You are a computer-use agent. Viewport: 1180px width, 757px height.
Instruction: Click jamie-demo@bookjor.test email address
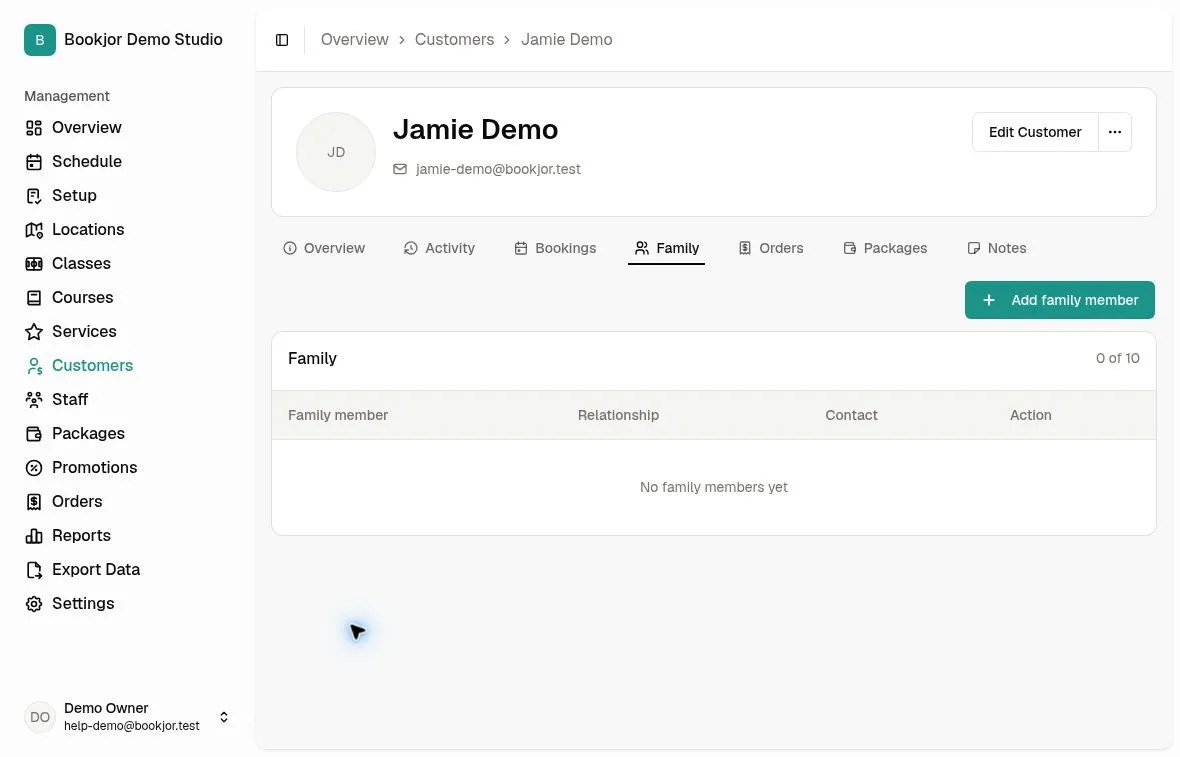pyautogui.click(x=498, y=169)
